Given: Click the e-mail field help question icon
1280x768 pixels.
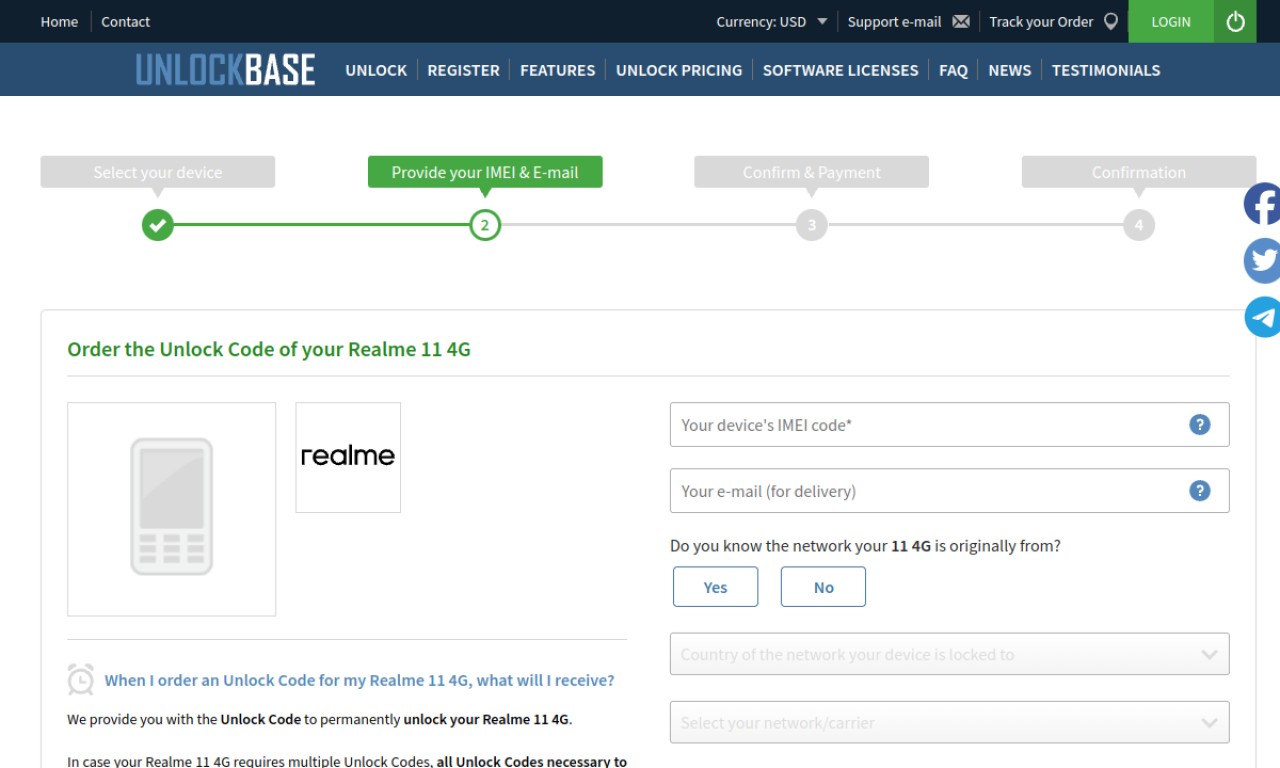Looking at the screenshot, I should pos(1199,491).
